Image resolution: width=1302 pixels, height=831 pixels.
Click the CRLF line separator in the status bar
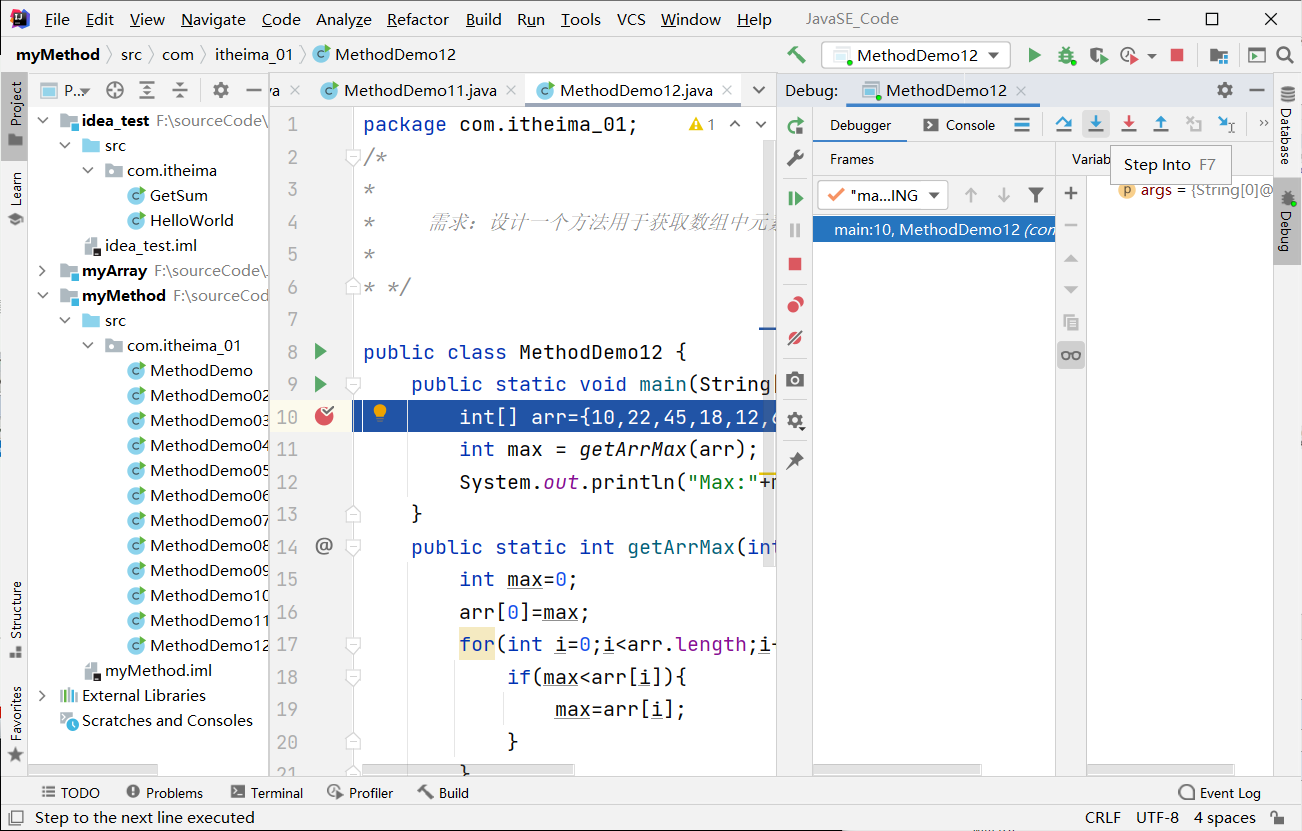tap(1102, 818)
